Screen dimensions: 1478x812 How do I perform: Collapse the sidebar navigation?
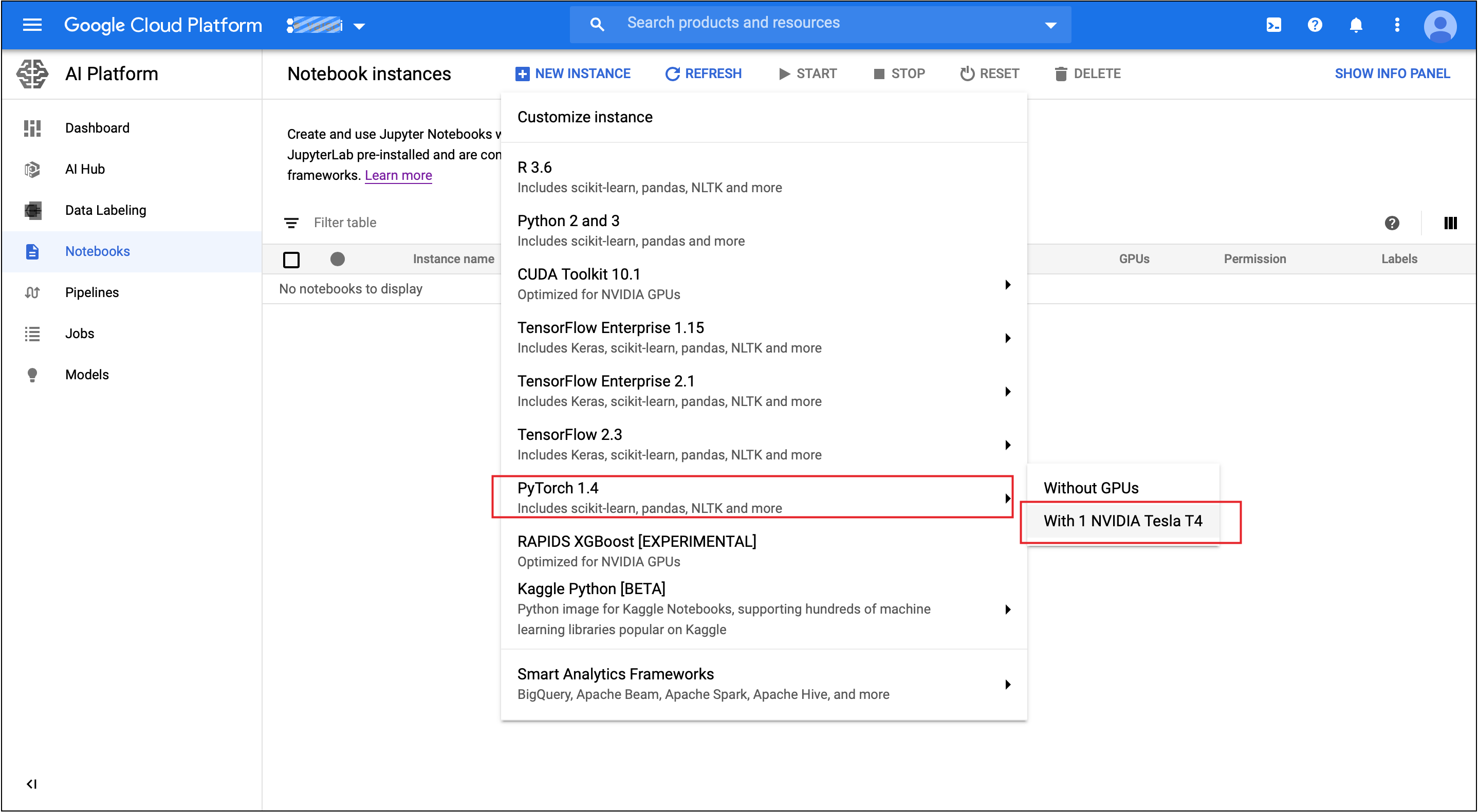pyautogui.click(x=31, y=784)
